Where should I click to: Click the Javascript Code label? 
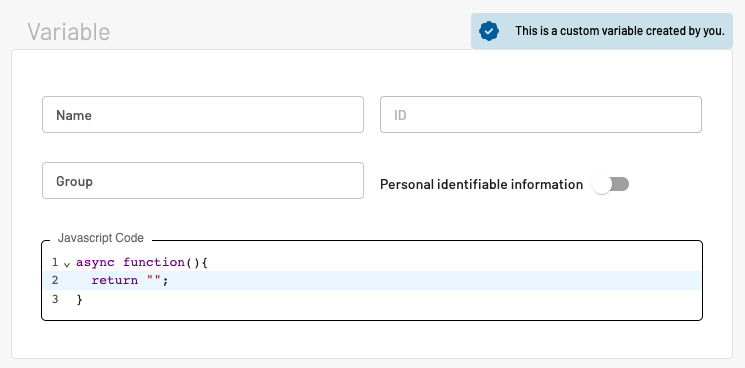pos(101,238)
